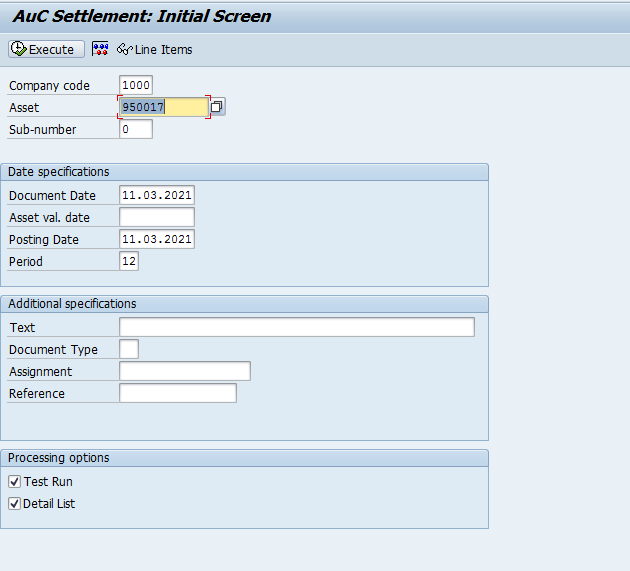Image resolution: width=630 pixels, height=571 pixels.
Task: Select the Company code input field
Action: pos(136,85)
